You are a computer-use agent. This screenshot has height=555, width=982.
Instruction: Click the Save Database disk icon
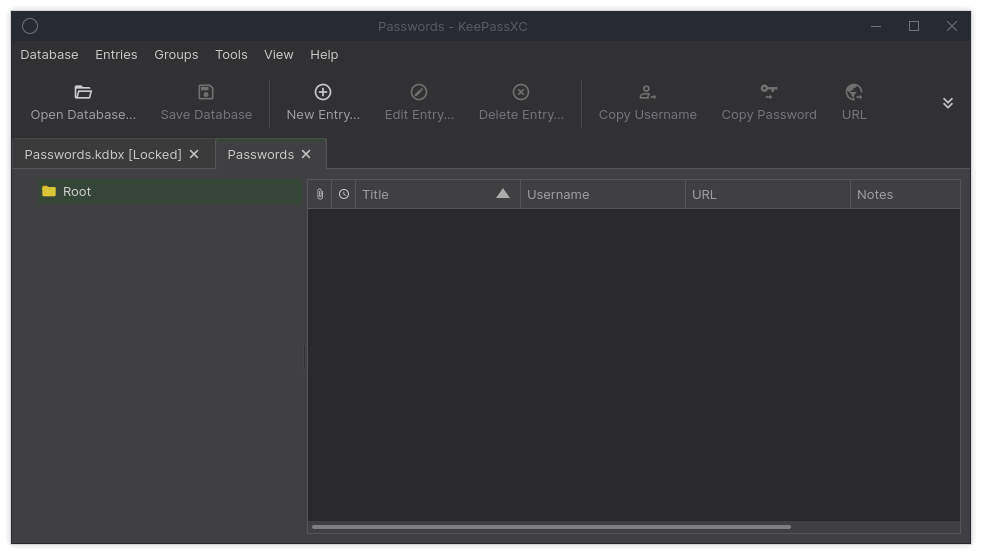click(206, 92)
